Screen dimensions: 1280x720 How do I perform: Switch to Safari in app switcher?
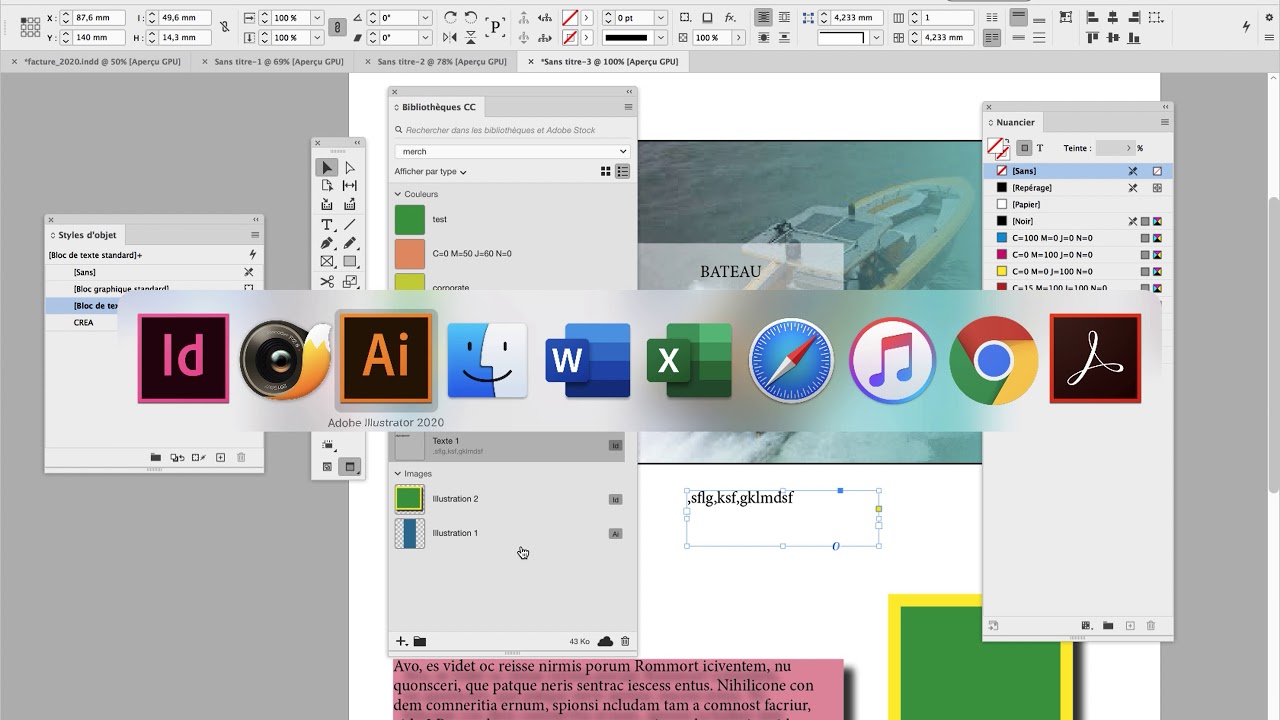point(791,360)
